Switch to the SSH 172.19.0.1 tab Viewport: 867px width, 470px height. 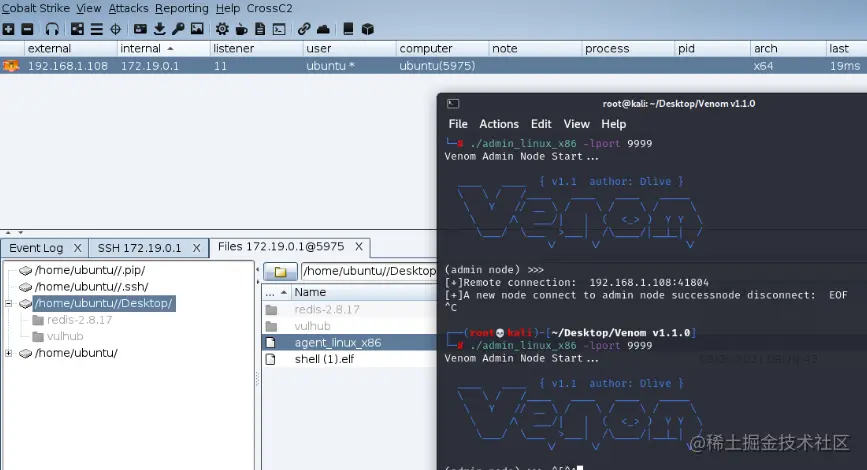139,248
